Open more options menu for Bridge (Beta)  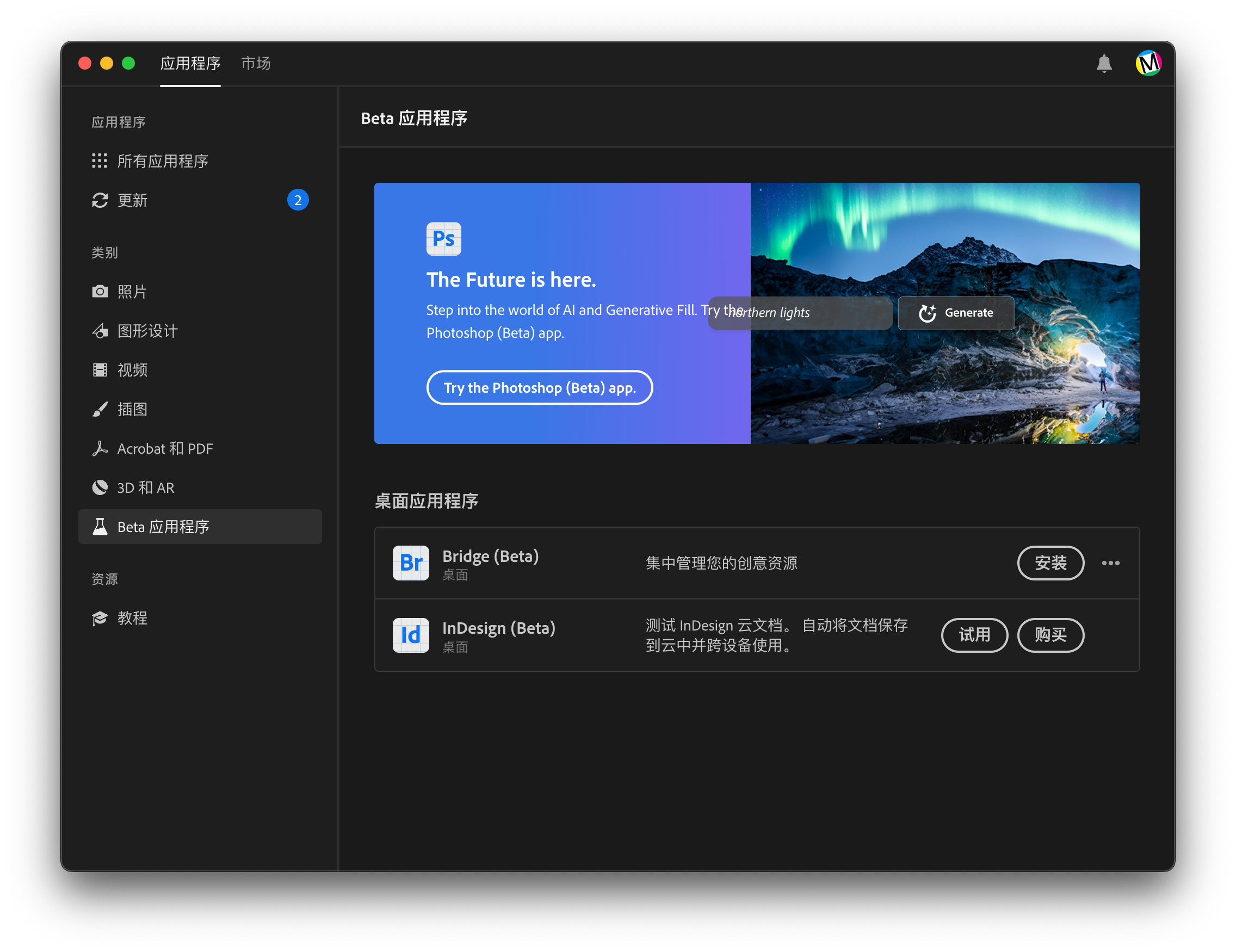pos(1111,563)
